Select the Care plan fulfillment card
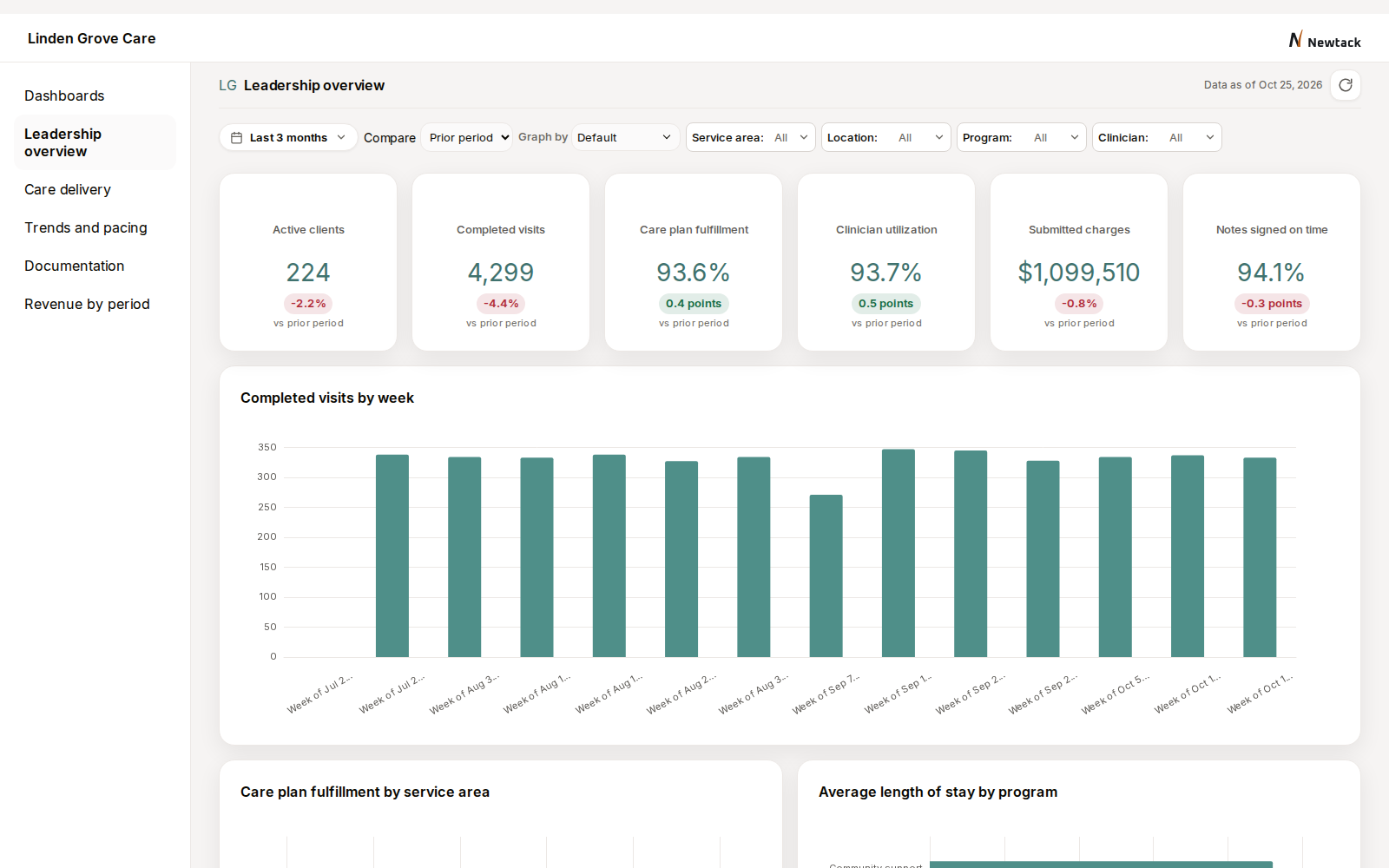Viewport: 1389px width, 868px height. tap(694, 262)
